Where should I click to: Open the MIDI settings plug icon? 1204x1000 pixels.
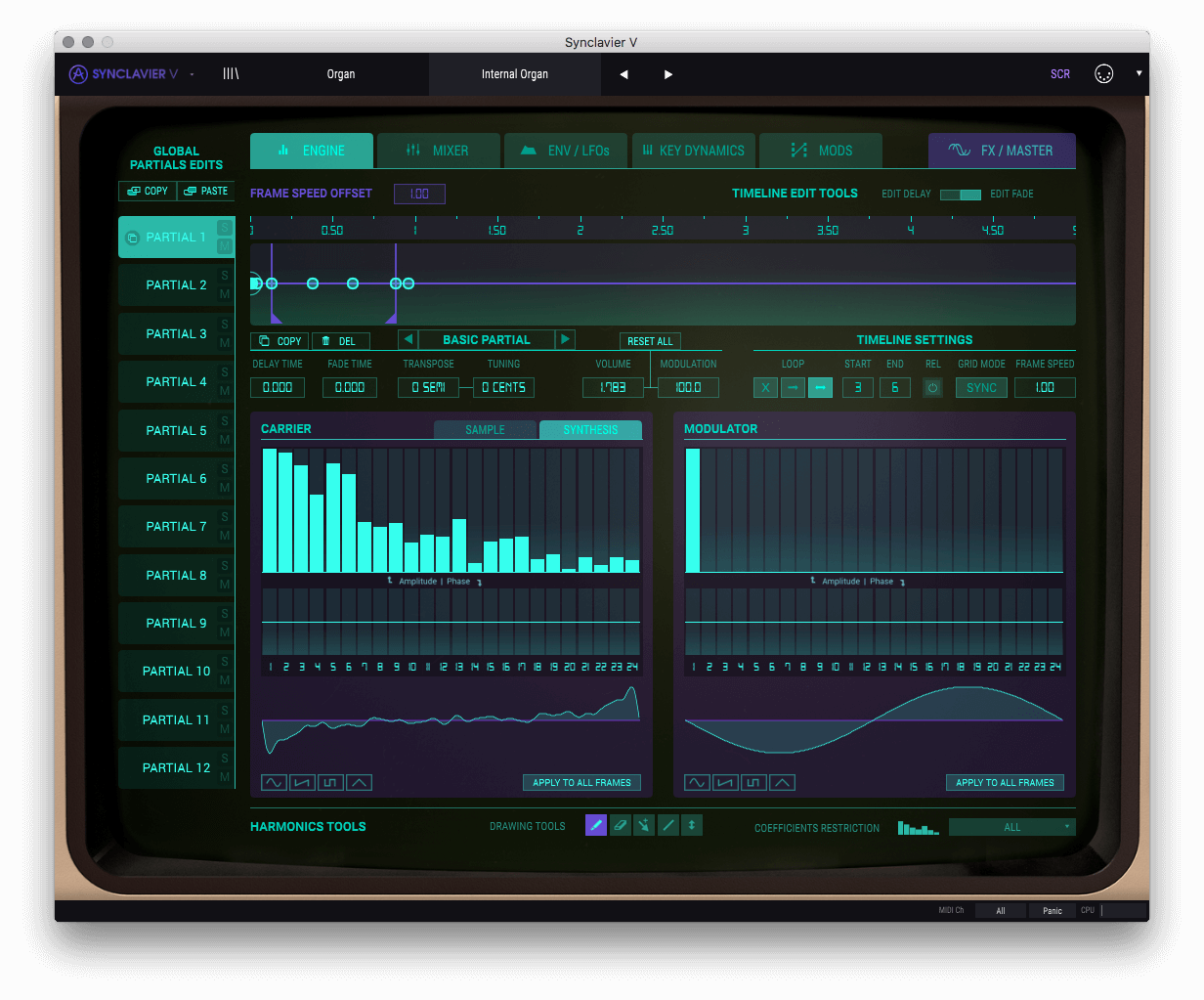point(1103,74)
